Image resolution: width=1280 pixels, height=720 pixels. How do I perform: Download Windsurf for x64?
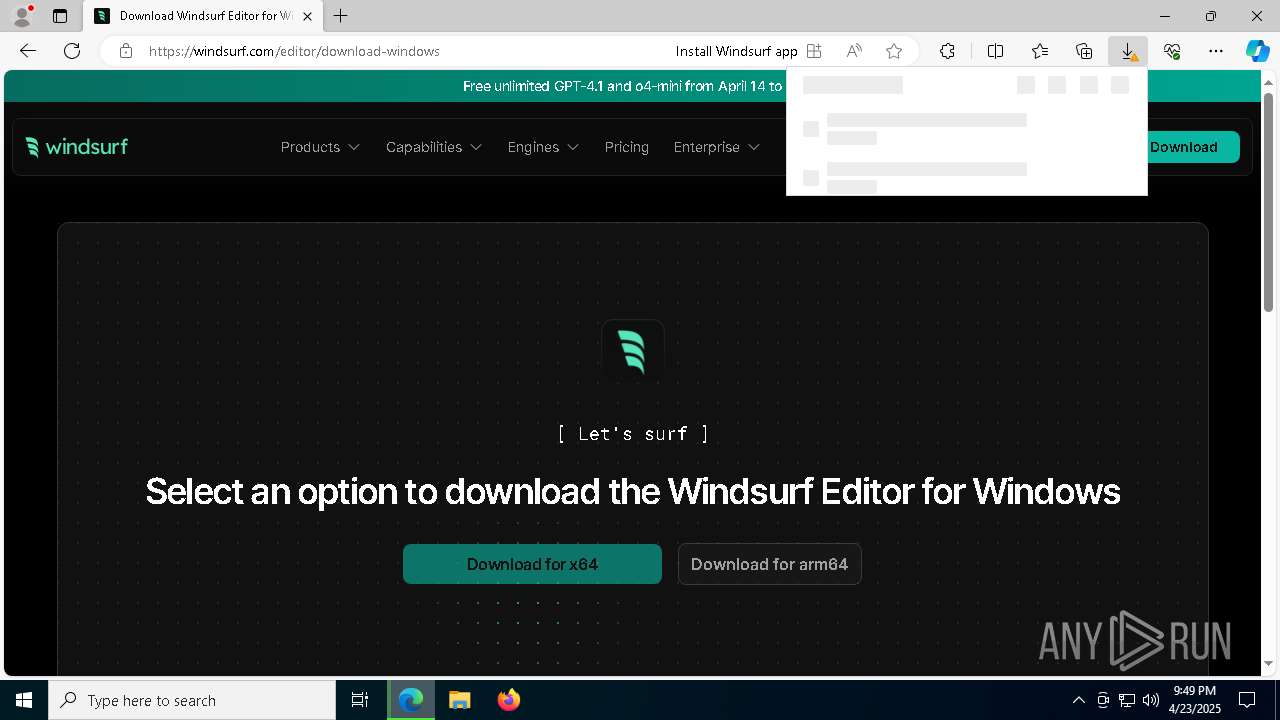[x=532, y=564]
